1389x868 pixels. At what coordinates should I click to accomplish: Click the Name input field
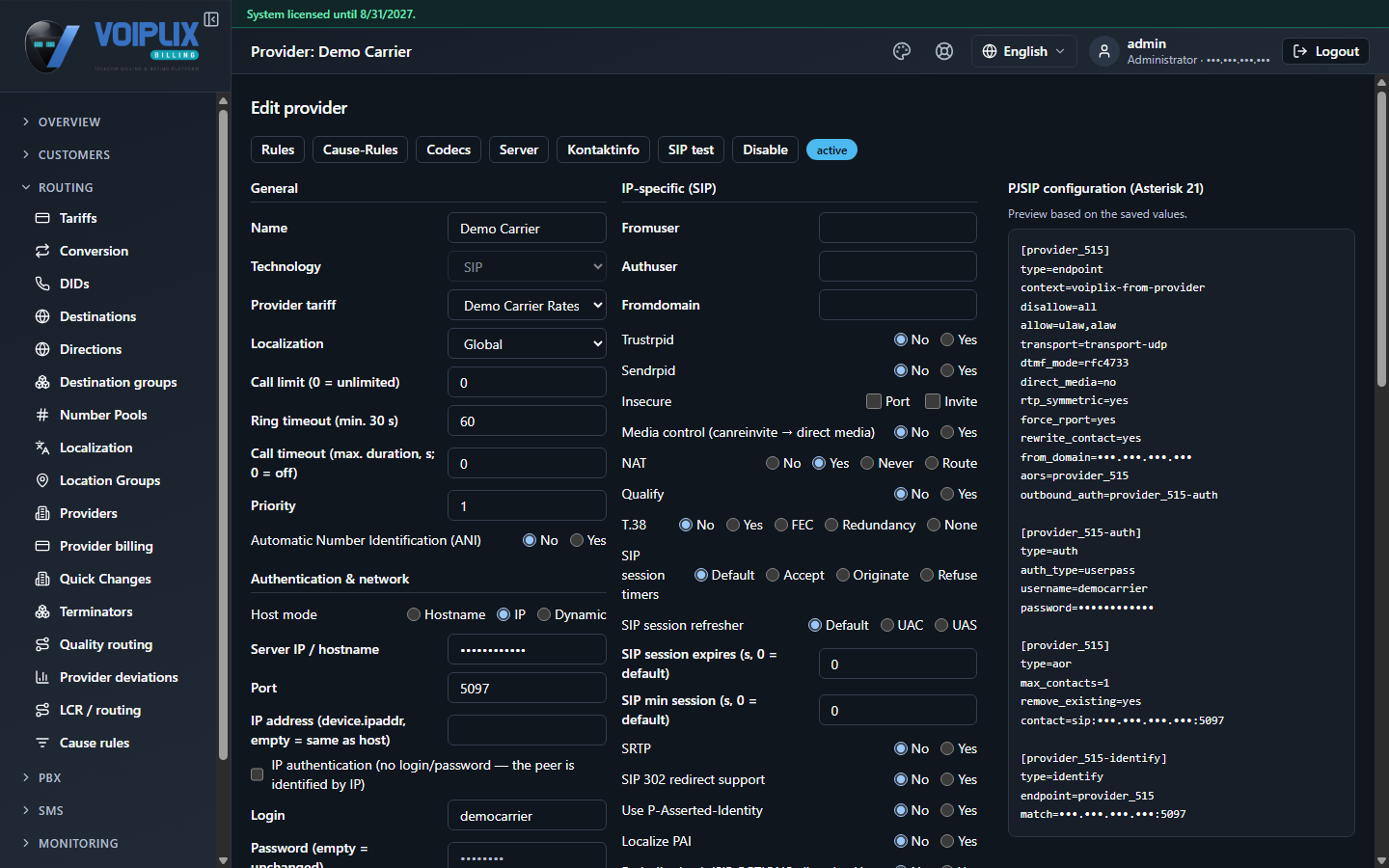[527, 228]
